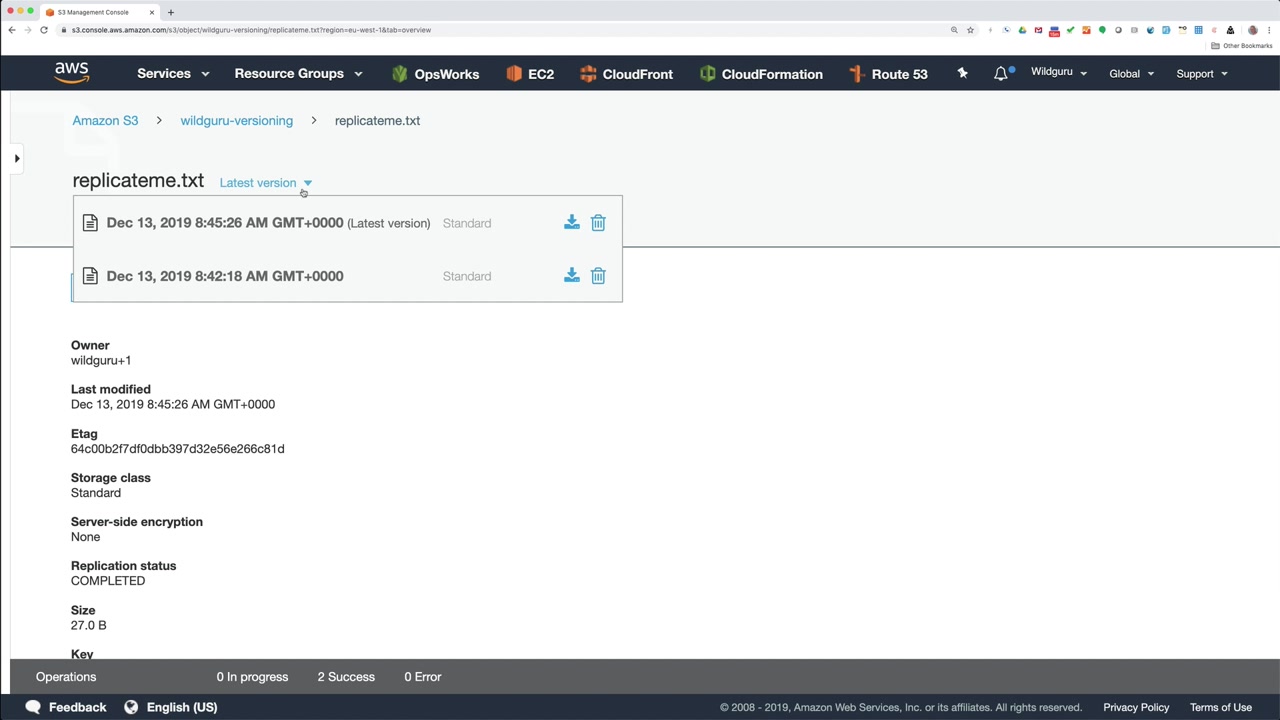Click the wildguru+1 owner value
This screenshot has height=720, width=1280.
[101, 360]
